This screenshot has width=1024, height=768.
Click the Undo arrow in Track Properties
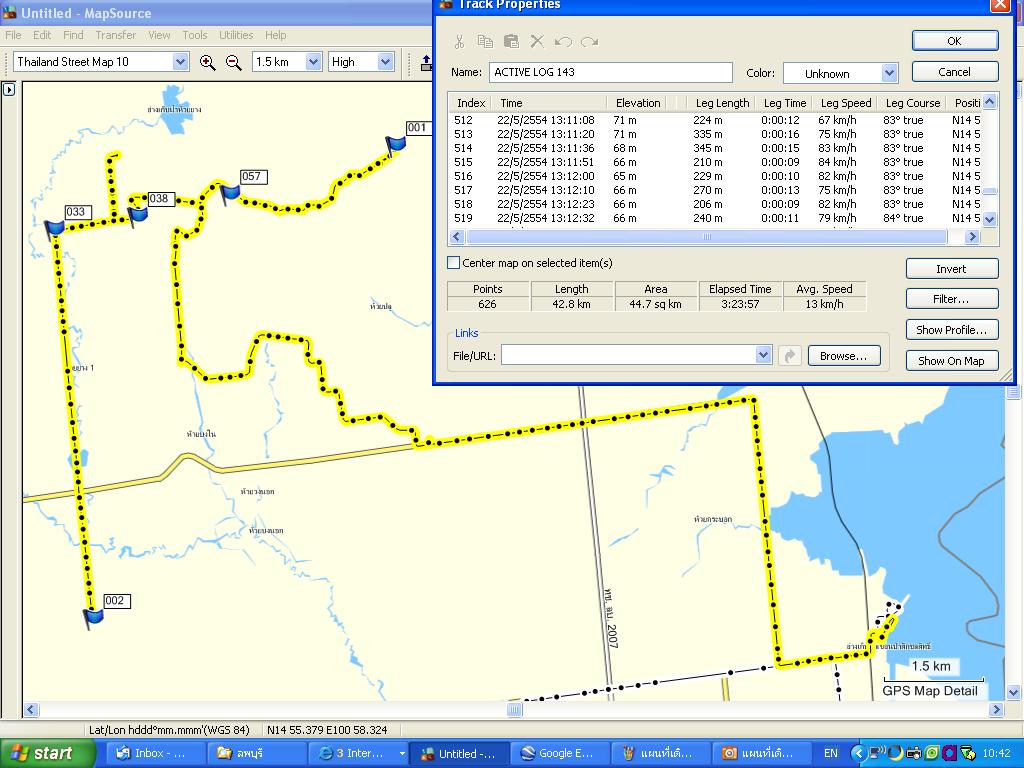pyautogui.click(x=563, y=41)
